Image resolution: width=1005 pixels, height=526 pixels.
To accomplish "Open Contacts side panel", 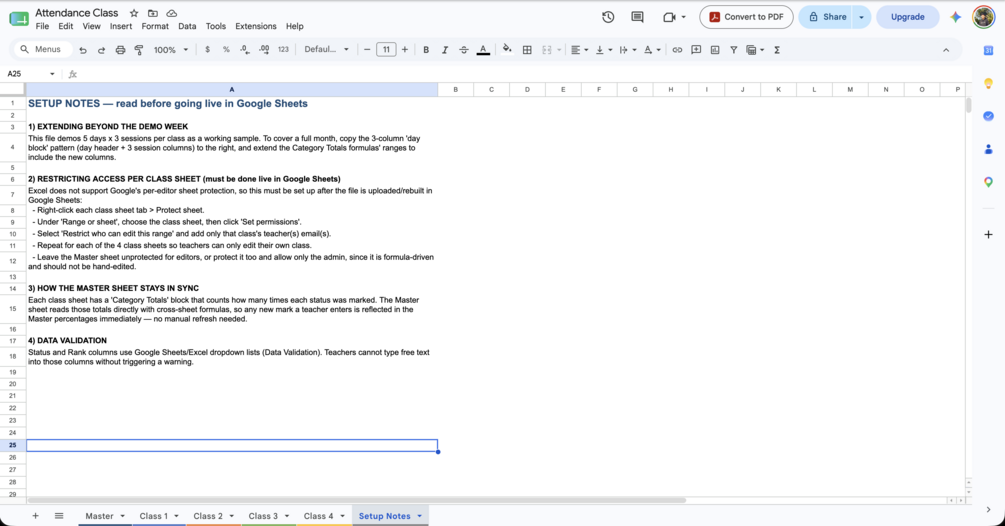I will (988, 149).
